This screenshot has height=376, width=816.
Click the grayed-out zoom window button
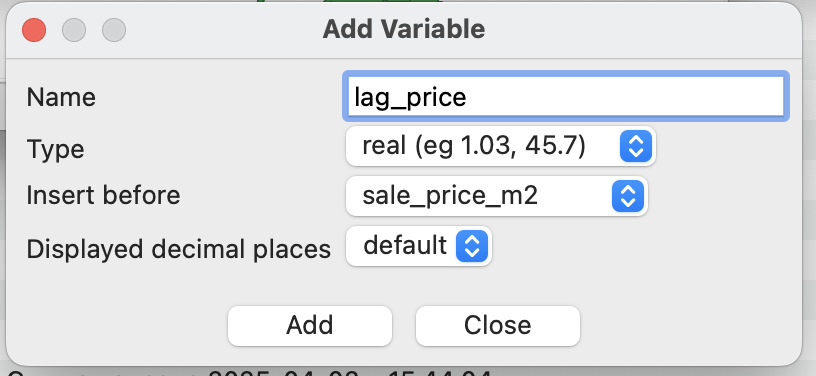coord(113,30)
